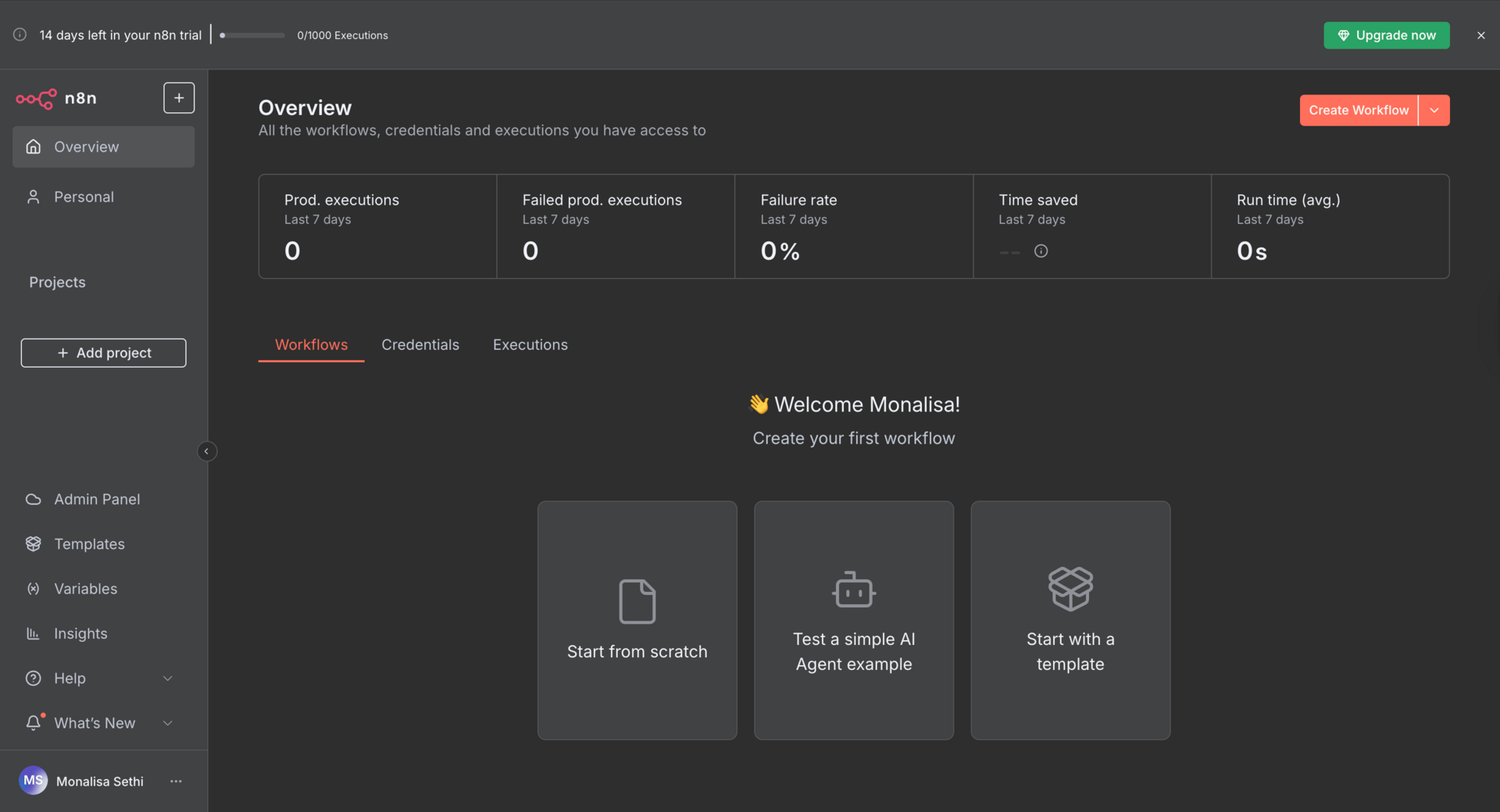Click the trial info icon in banner

pos(20,34)
